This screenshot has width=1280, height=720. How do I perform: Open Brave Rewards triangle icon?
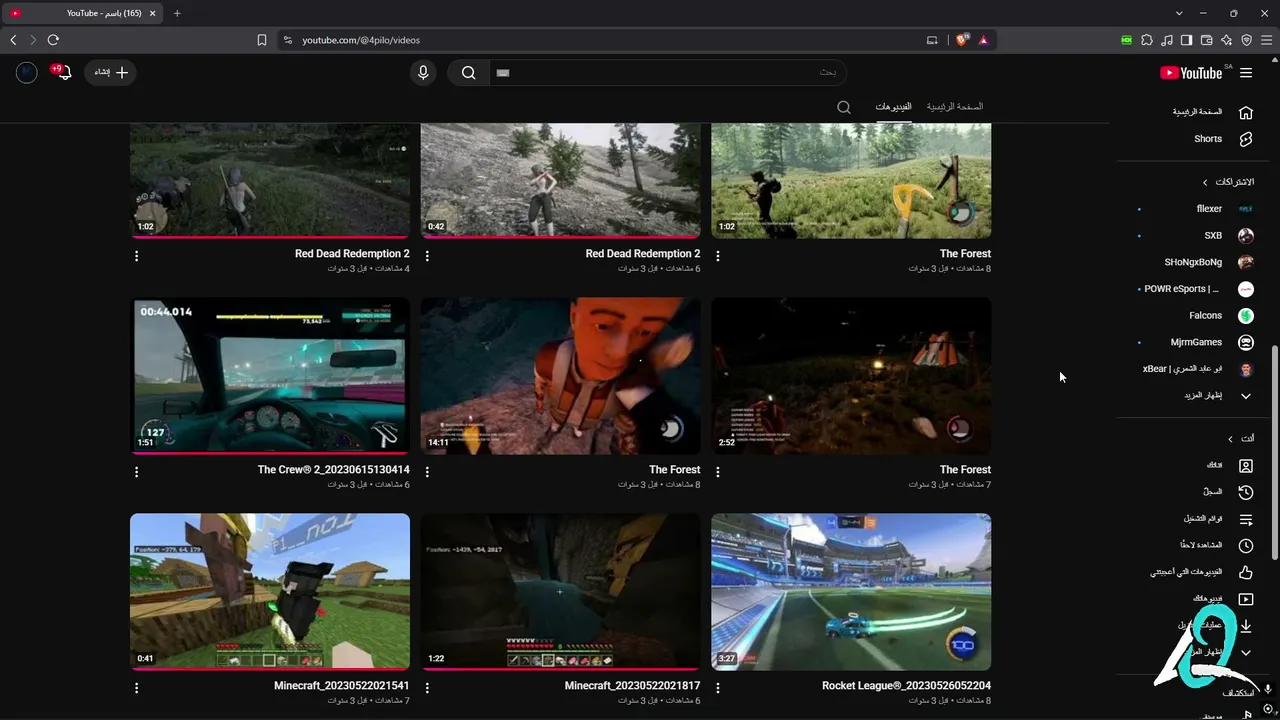984,40
